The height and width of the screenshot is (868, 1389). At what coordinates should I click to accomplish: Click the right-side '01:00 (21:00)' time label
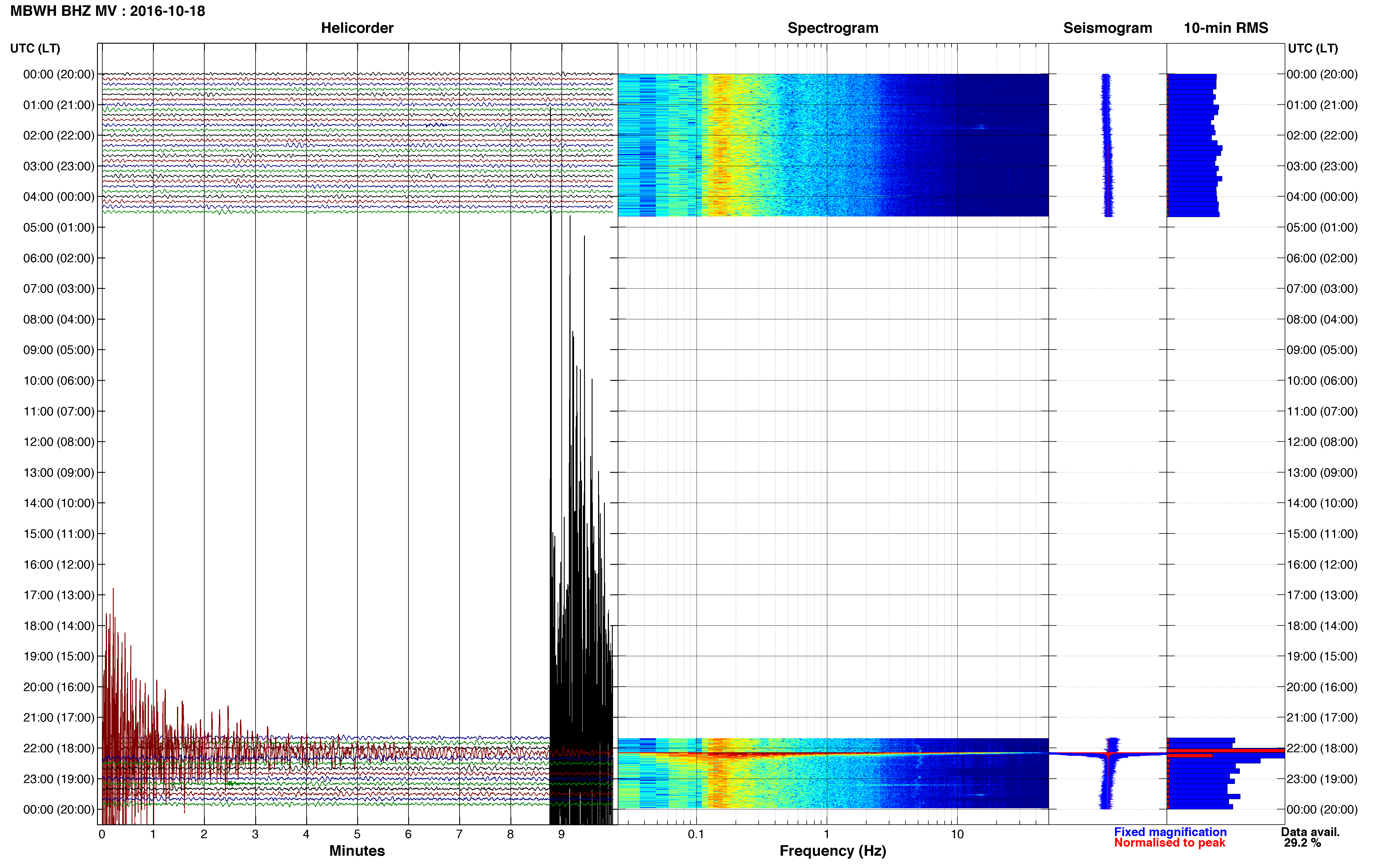pos(1322,105)
